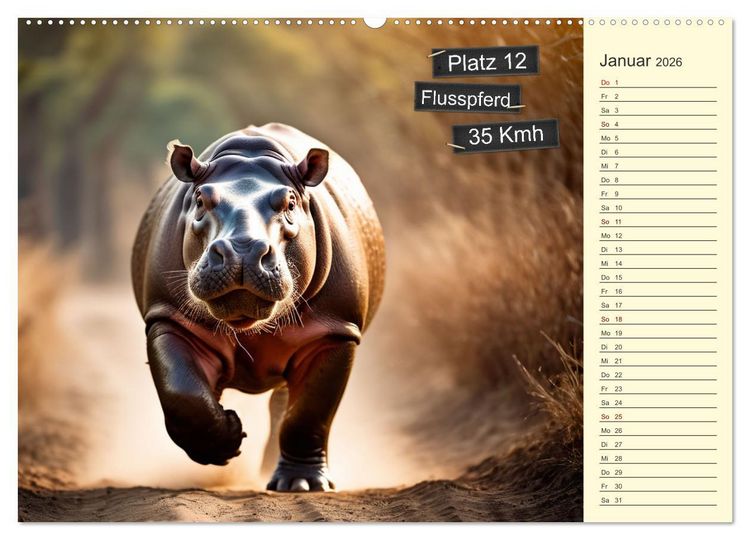Image resolution: width=750 pixels, height=540 pixels.
Task: Select the 'Do 22' calendar row
Action: pyautogui.click(x=658, y=375)
